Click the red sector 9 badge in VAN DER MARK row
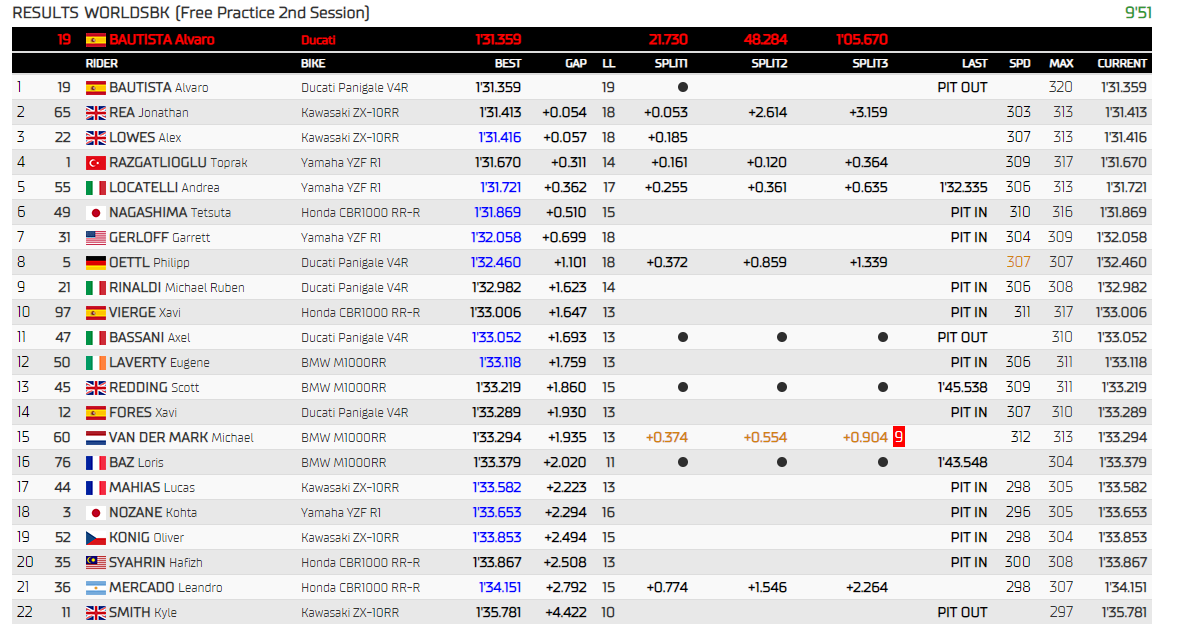The height and width of the screenshot is (630, 1178). click(899, 437)
